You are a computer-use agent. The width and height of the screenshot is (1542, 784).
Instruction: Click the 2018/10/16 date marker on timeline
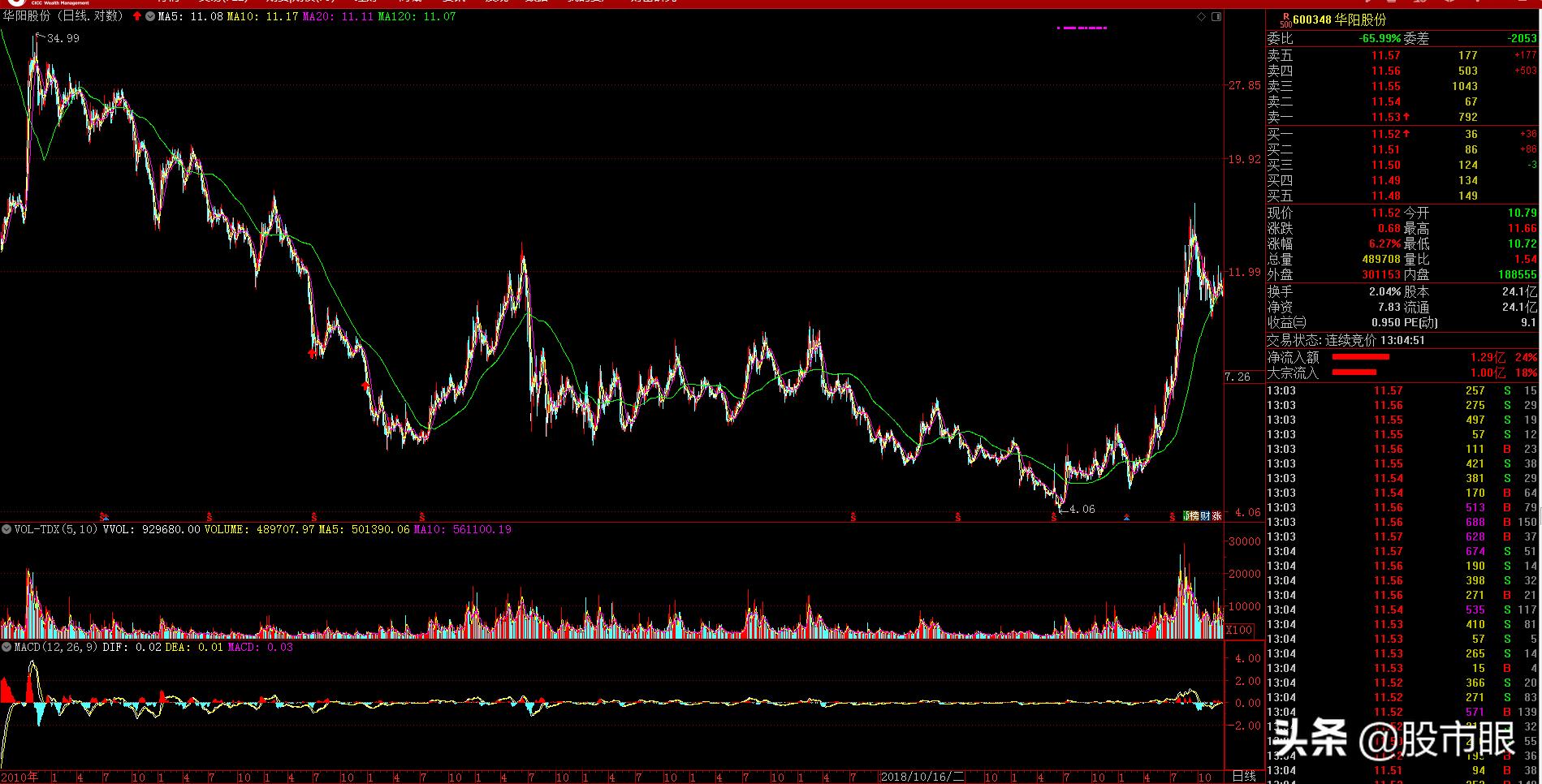(923, 777)
